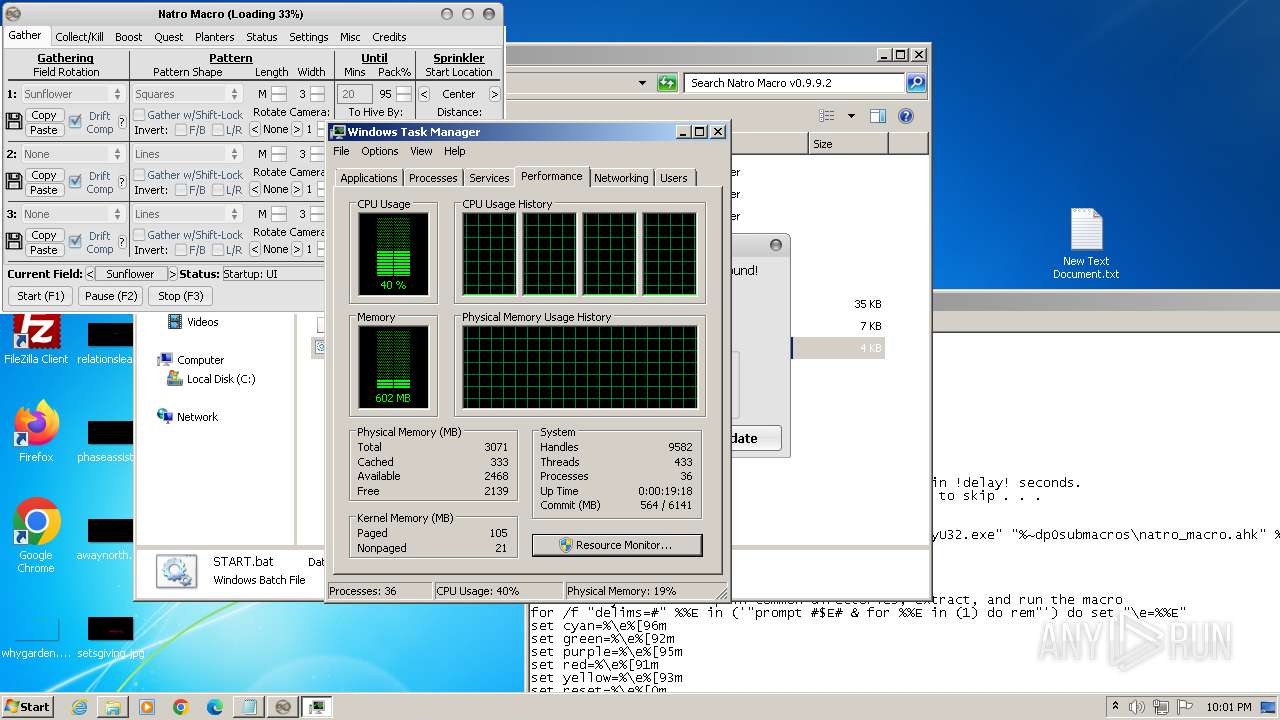The image size is (1280, 720).
Task: Toggle Drift Comp checkbox for field 3
Action: click(75, 242)
